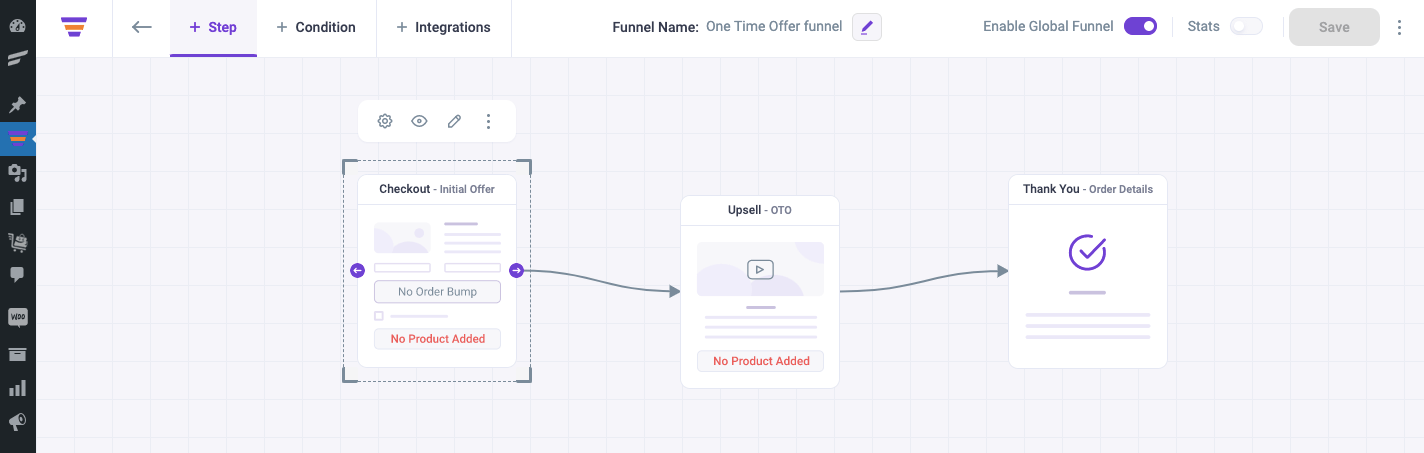
Task: Click the 'Enable Global Funnel' label
Action: point(1048,27)
